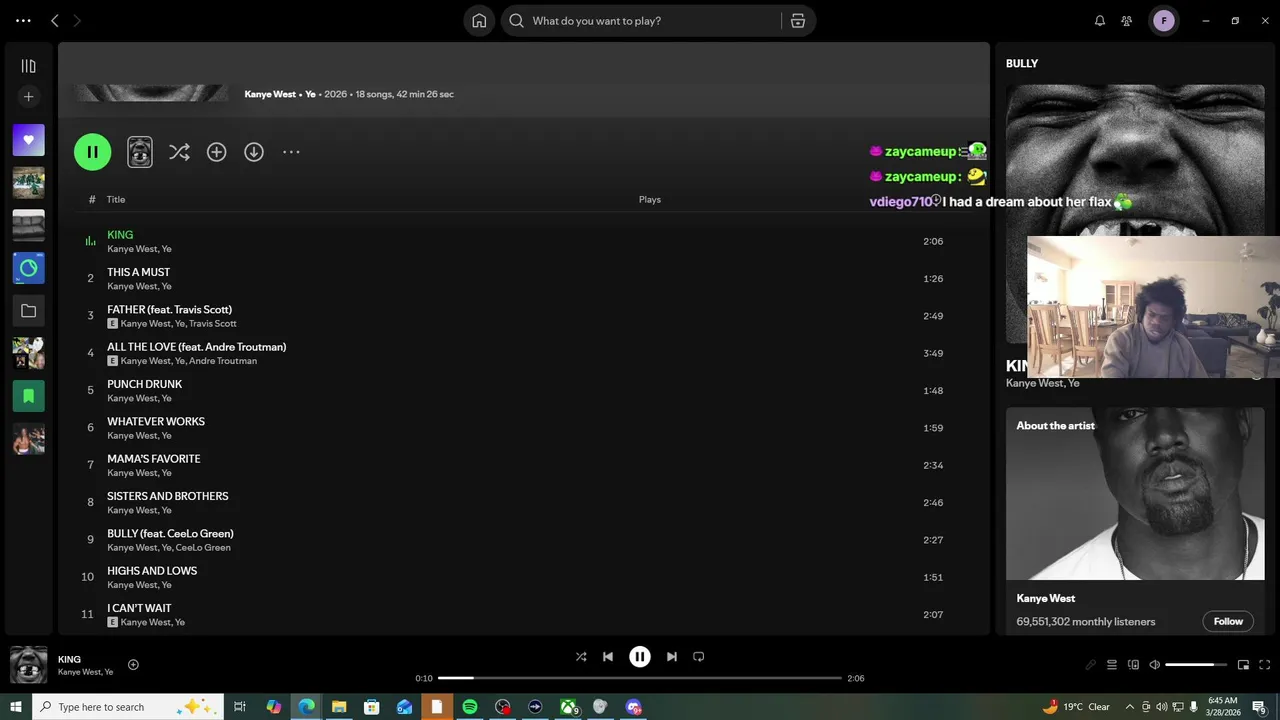Connect to a device
Image resolution: width=1280 pixels, height=720 pixels.
tap(1133, 665)
